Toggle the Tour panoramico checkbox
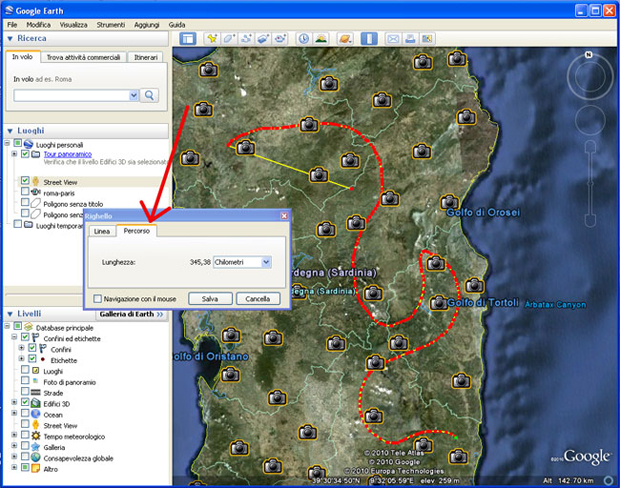The height and width of the screenshot is (488, 620). point(25,154)
